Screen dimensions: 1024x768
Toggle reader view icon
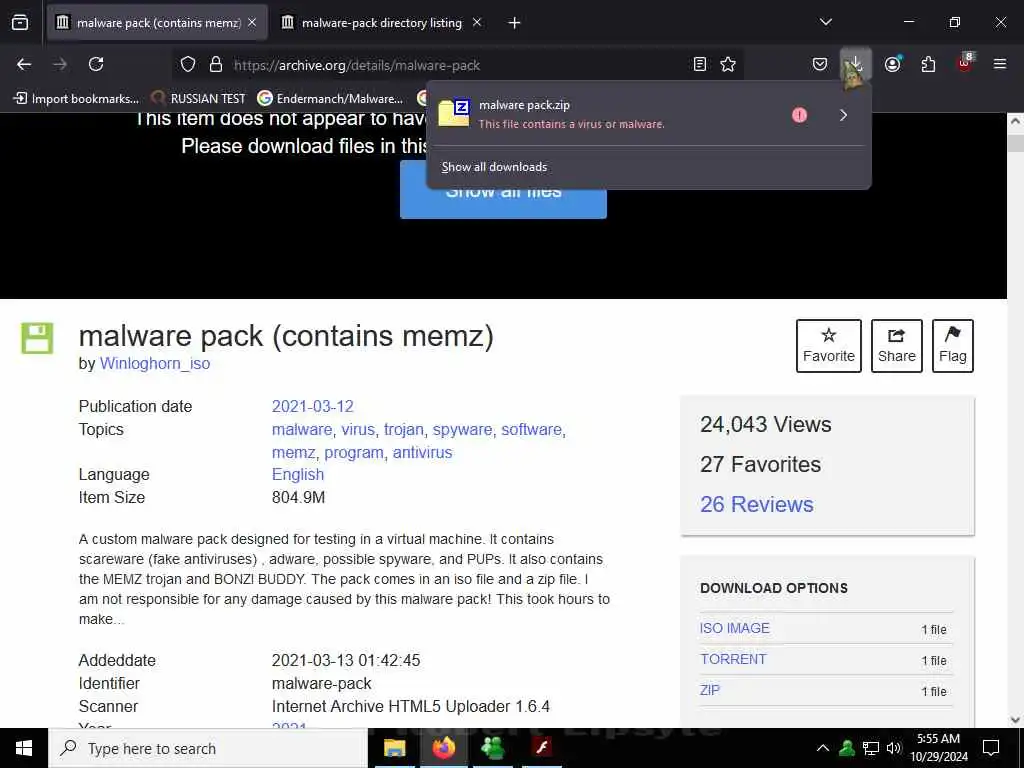(699, 64)
